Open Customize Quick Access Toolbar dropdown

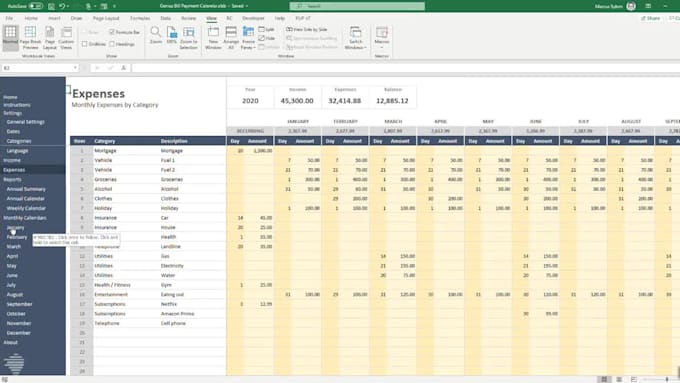pyautogui.click(x=114, y=6)
